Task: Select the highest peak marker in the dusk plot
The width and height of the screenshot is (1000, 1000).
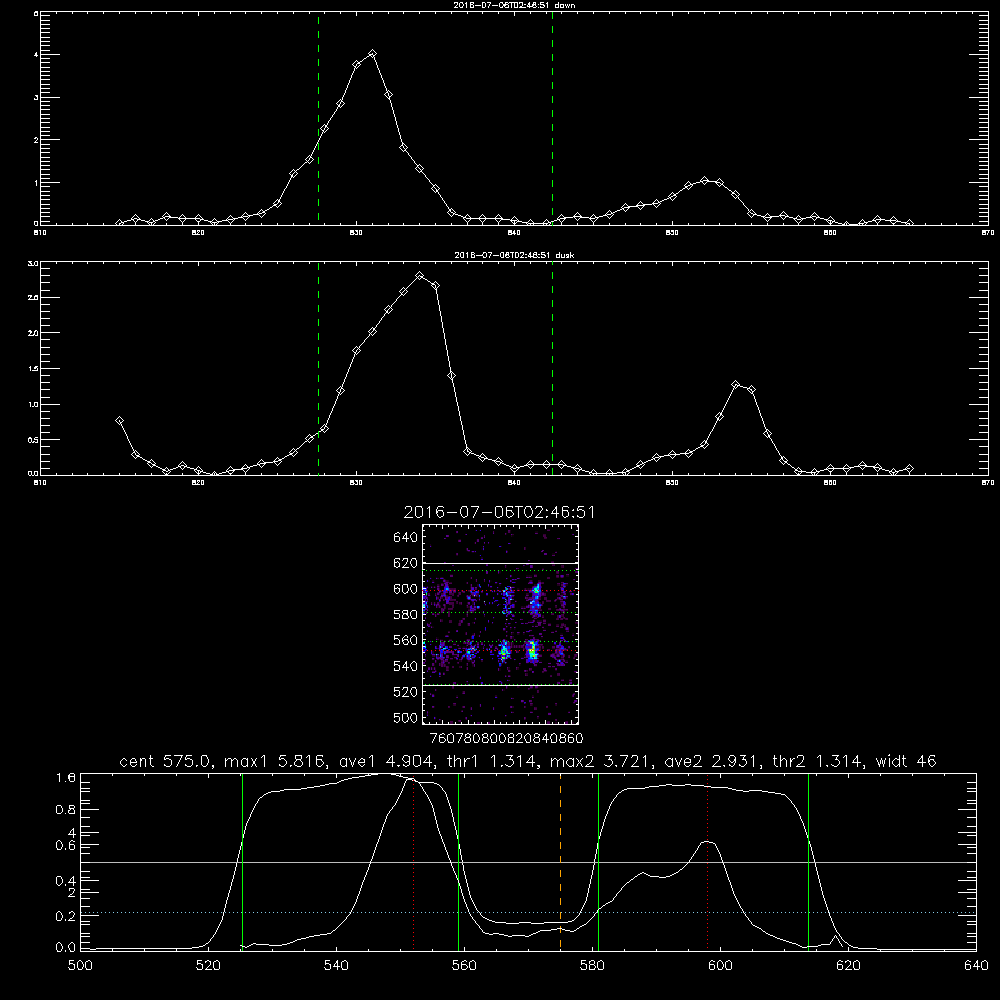Action: pyautogui.click(x=419, y=276)
